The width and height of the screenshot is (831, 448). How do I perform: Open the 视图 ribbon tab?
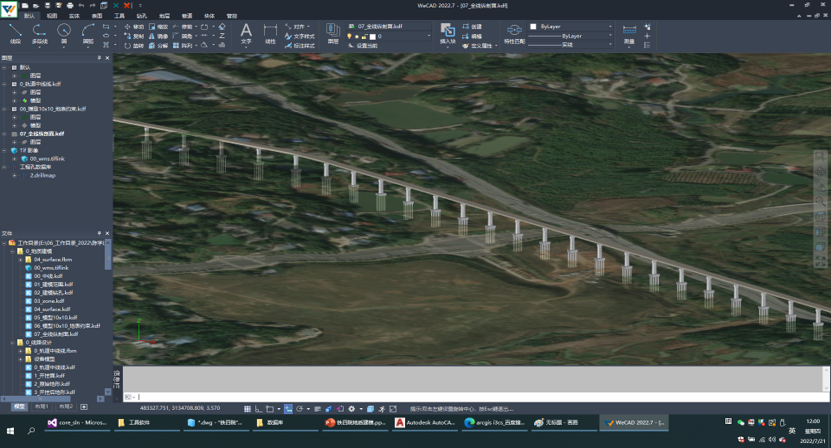coord(52,16)
